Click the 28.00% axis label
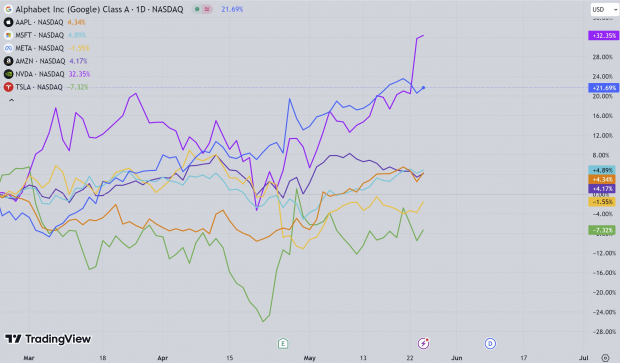 click(x=602, y=57)
